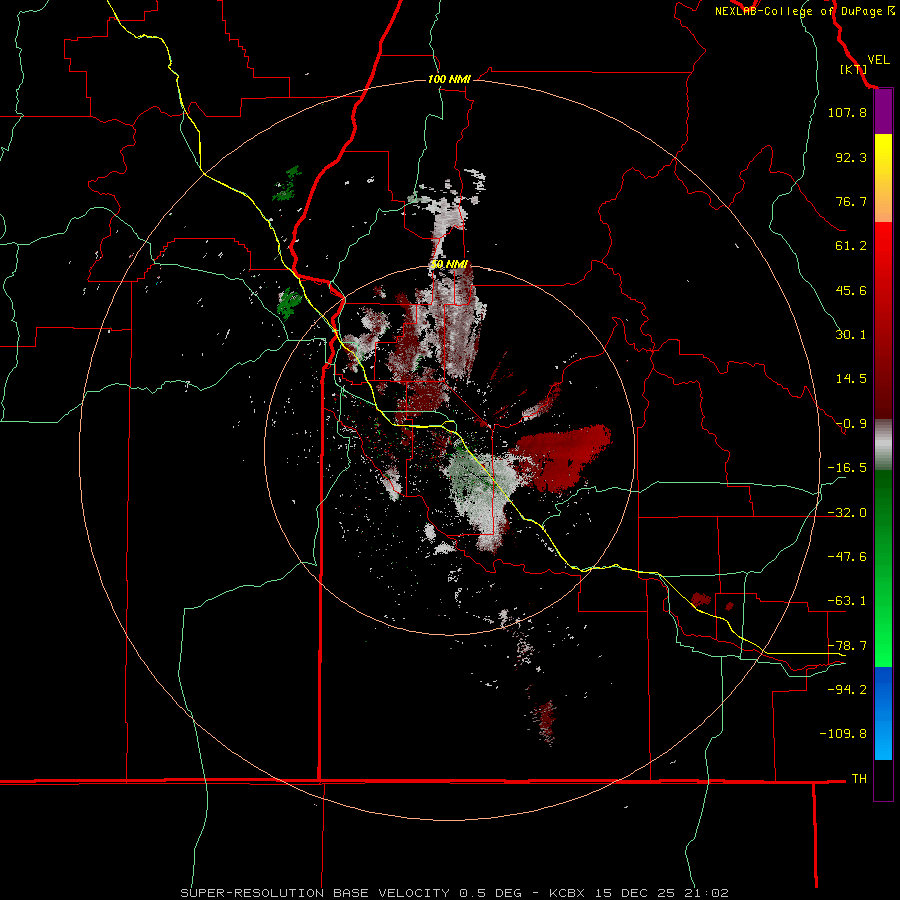Click the 30.1 legend value

(851, 335)
